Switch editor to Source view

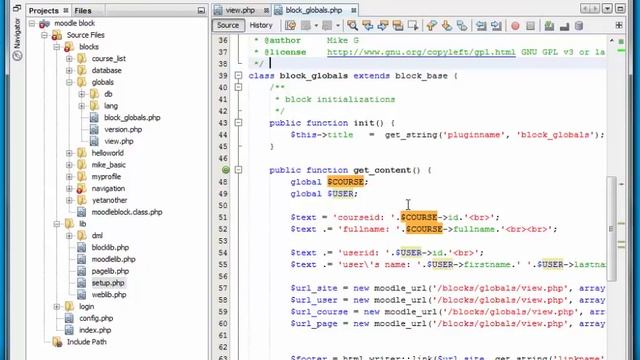pos(228,25)
